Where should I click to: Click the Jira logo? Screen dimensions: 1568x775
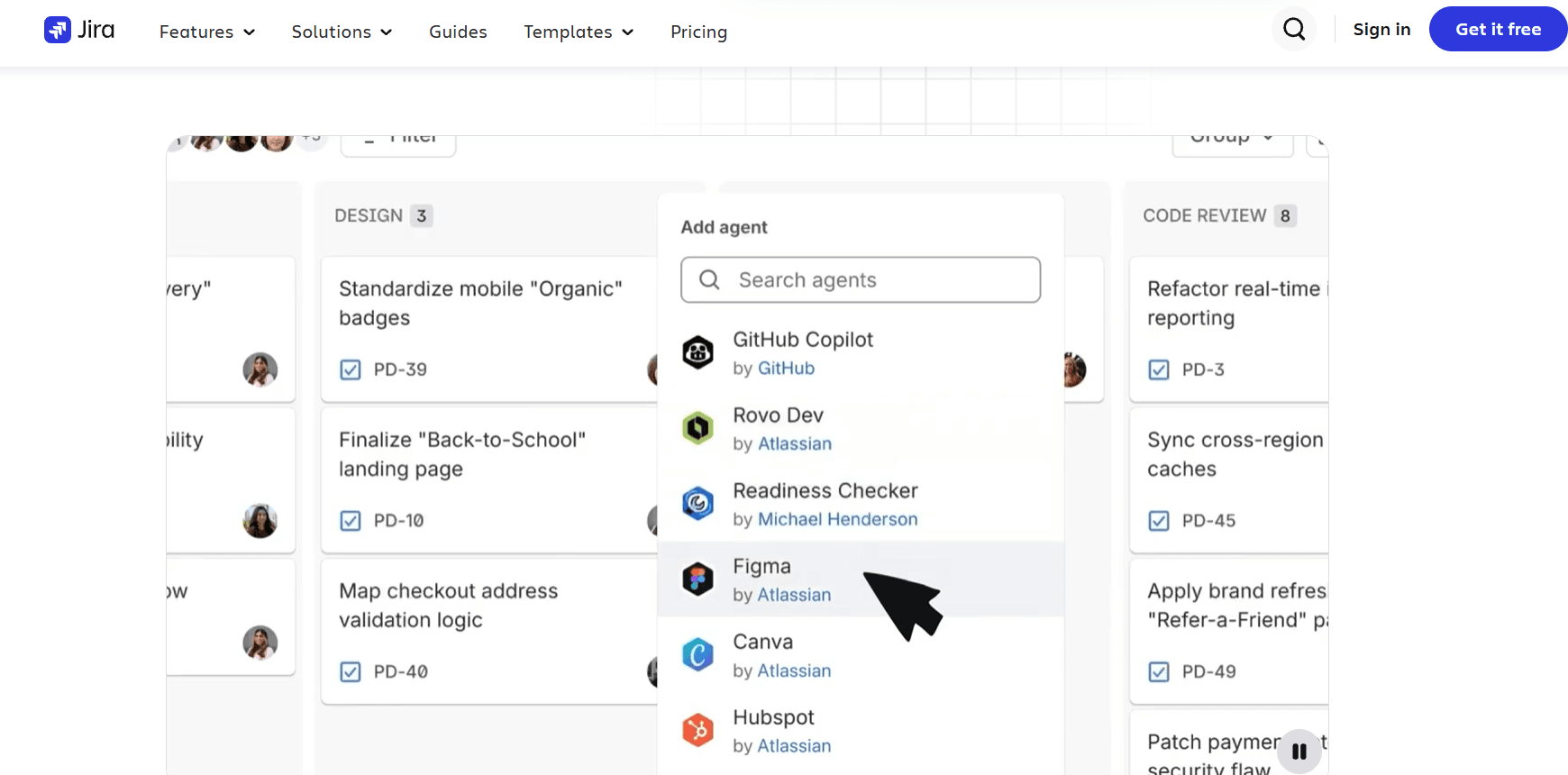click(79, 30)
